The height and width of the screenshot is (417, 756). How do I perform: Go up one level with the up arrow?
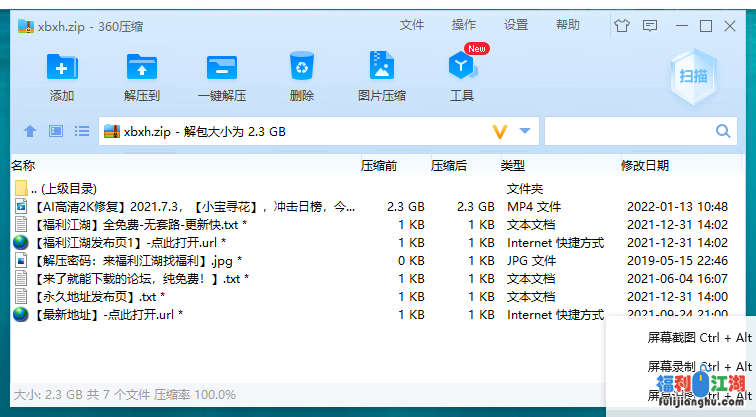pyautogui.click(x=30, y=131)
